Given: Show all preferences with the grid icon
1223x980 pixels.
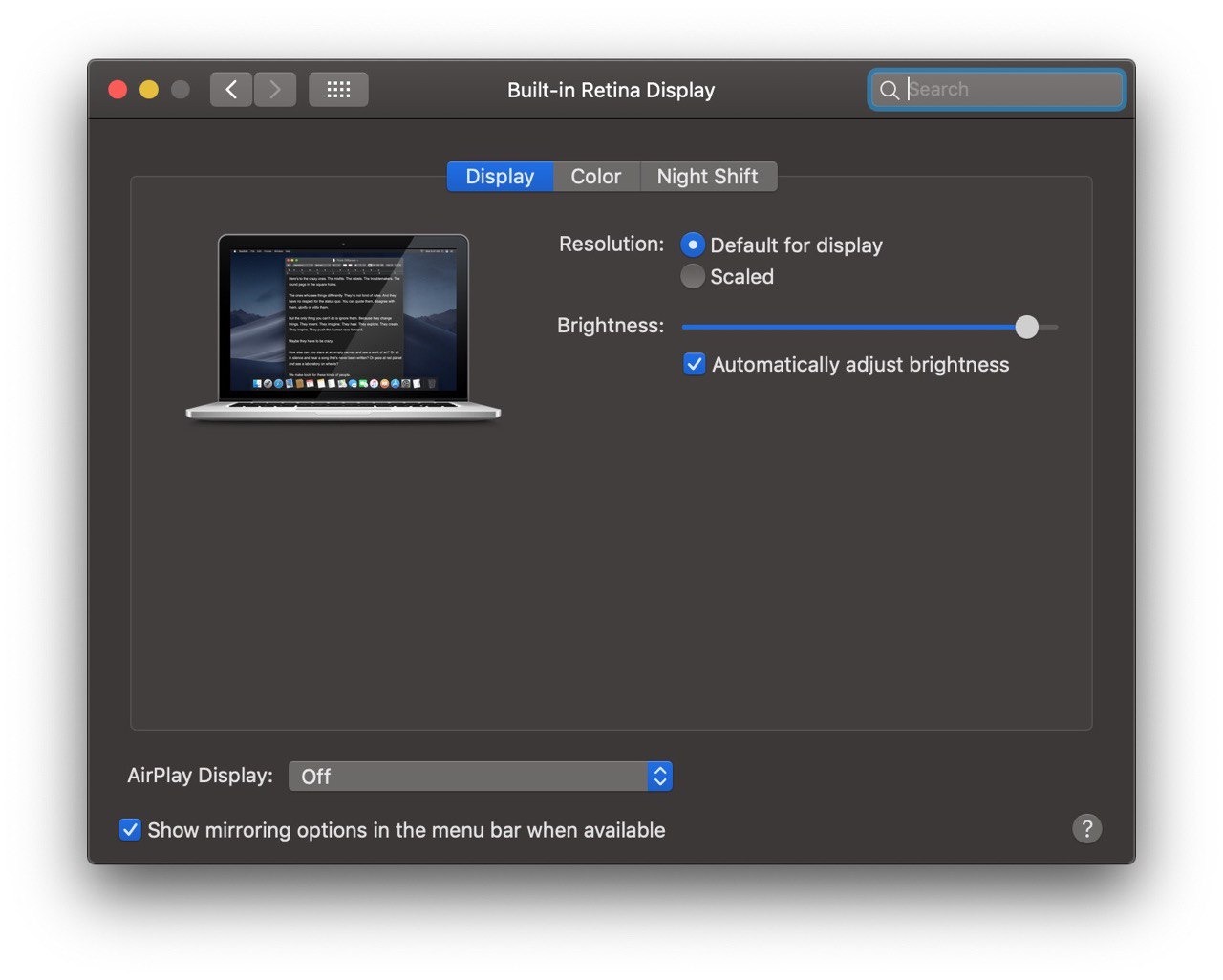Looking at the screenshot, I should pyautogui.click(x=338, y=90).
